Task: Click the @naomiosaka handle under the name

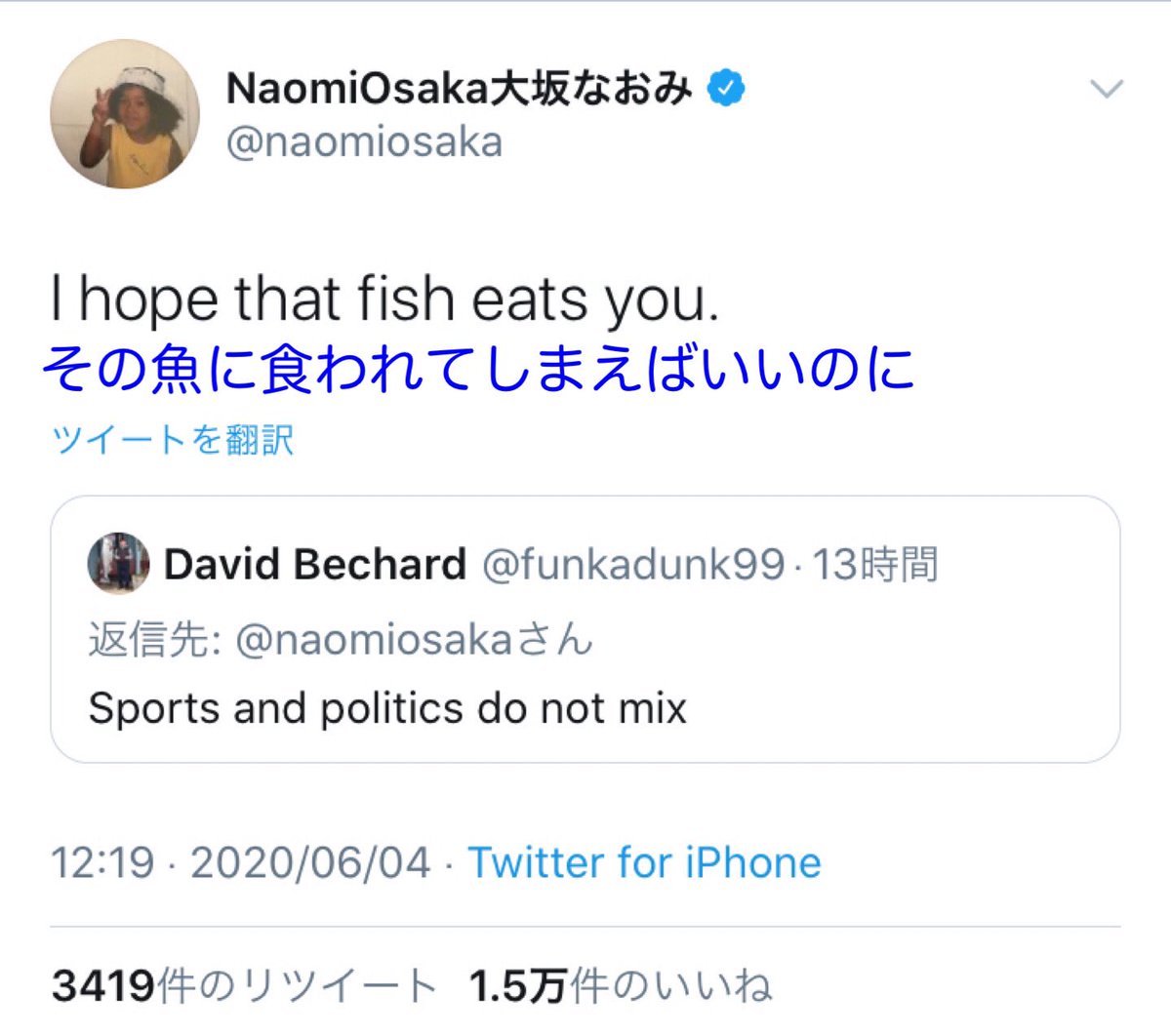Action: pos(364,142)
